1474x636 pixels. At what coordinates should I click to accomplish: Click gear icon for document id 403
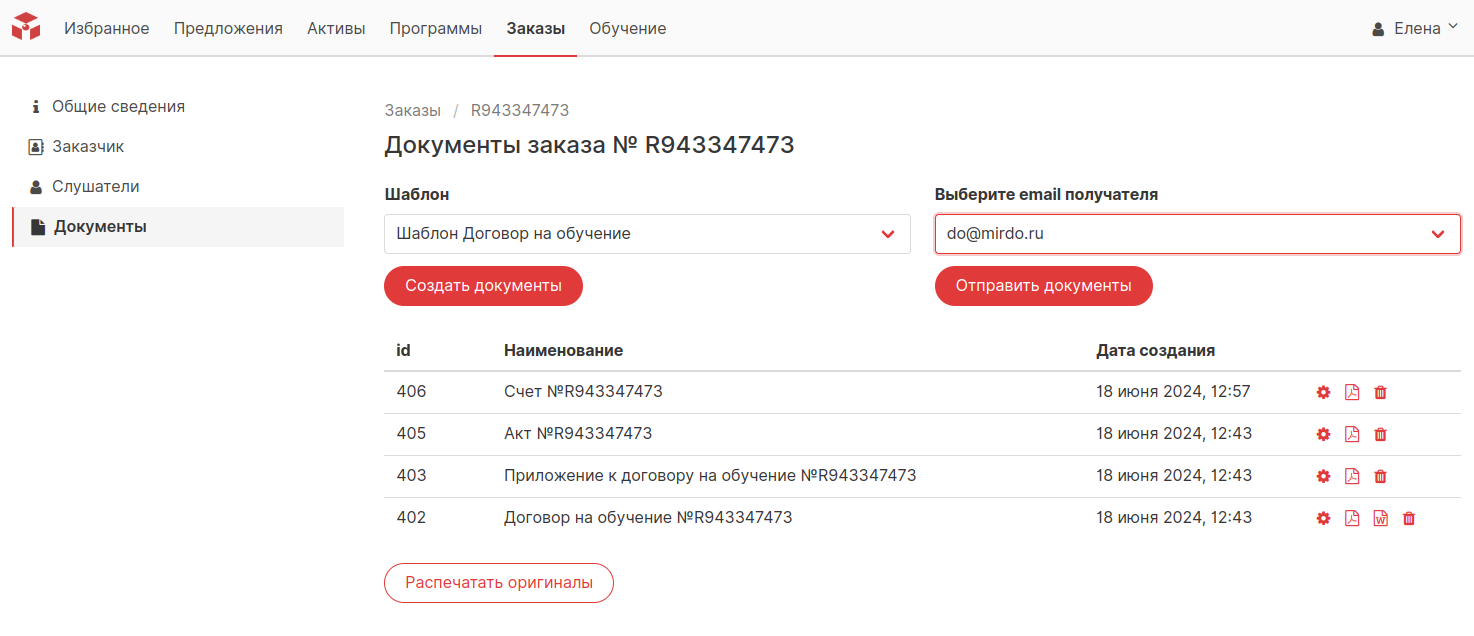[x=1323, y=476]
